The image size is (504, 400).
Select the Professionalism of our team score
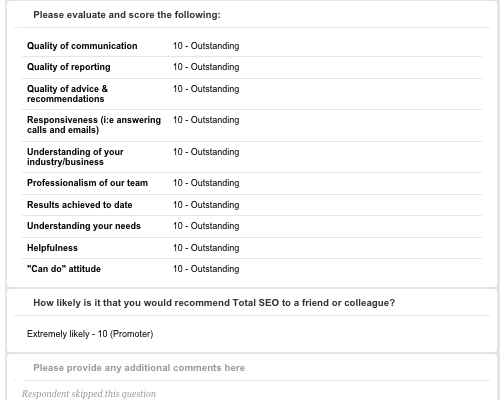point(206,183)
